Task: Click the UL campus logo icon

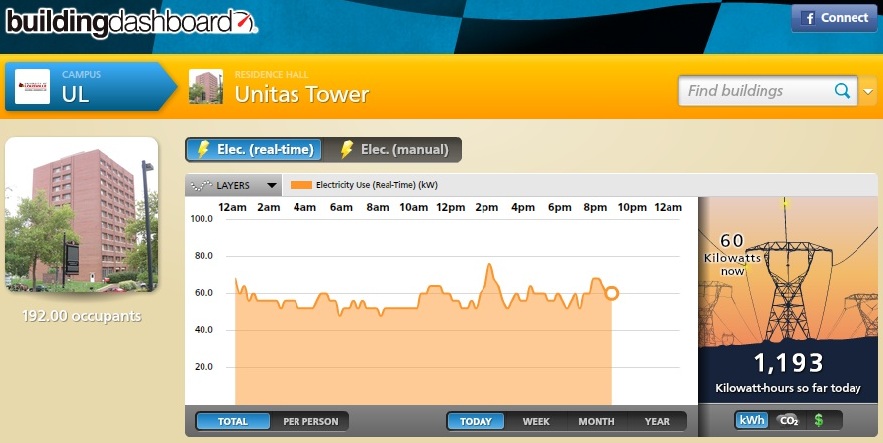Action: (32, 87)
